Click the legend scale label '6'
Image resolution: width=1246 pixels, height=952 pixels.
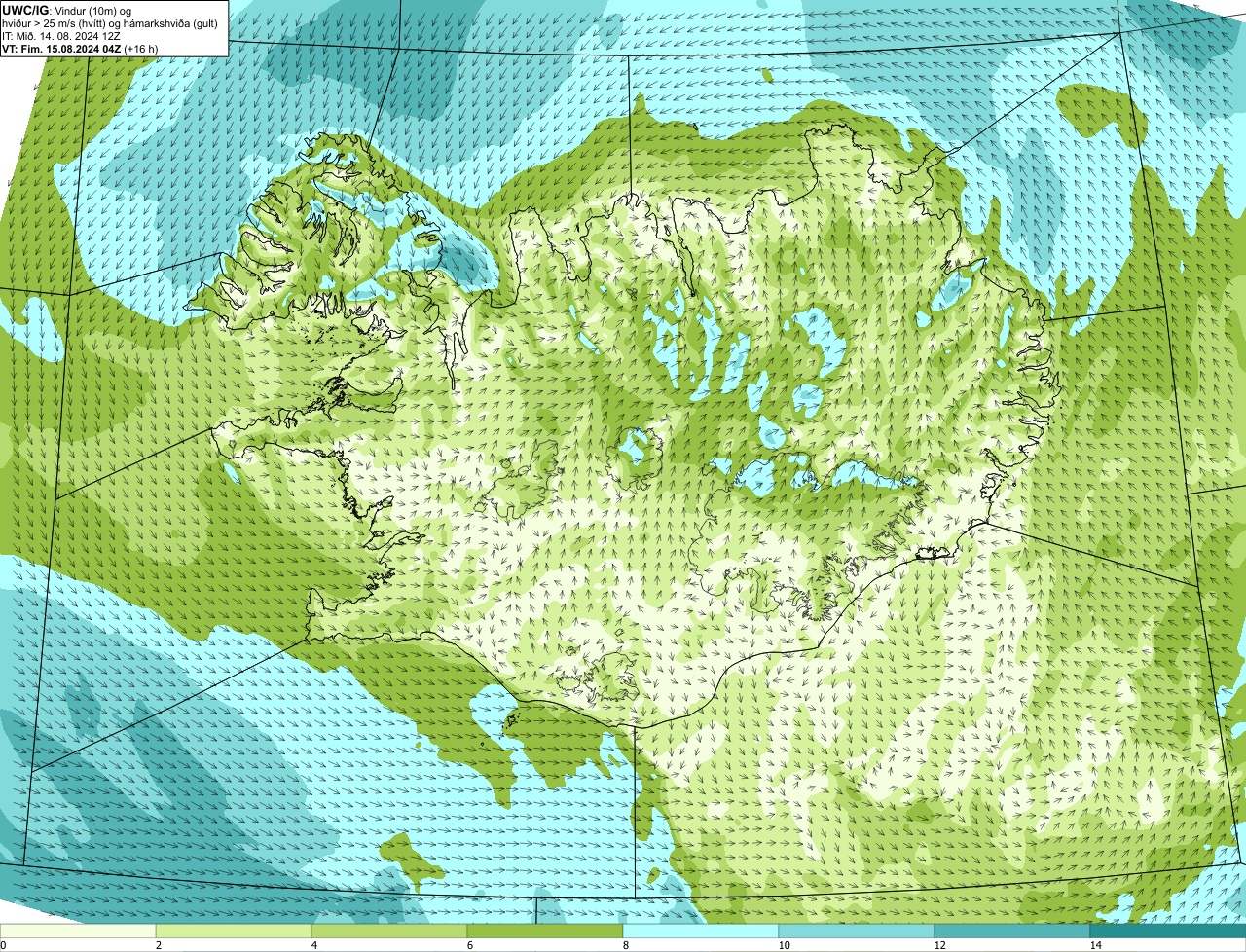(469, 945)
